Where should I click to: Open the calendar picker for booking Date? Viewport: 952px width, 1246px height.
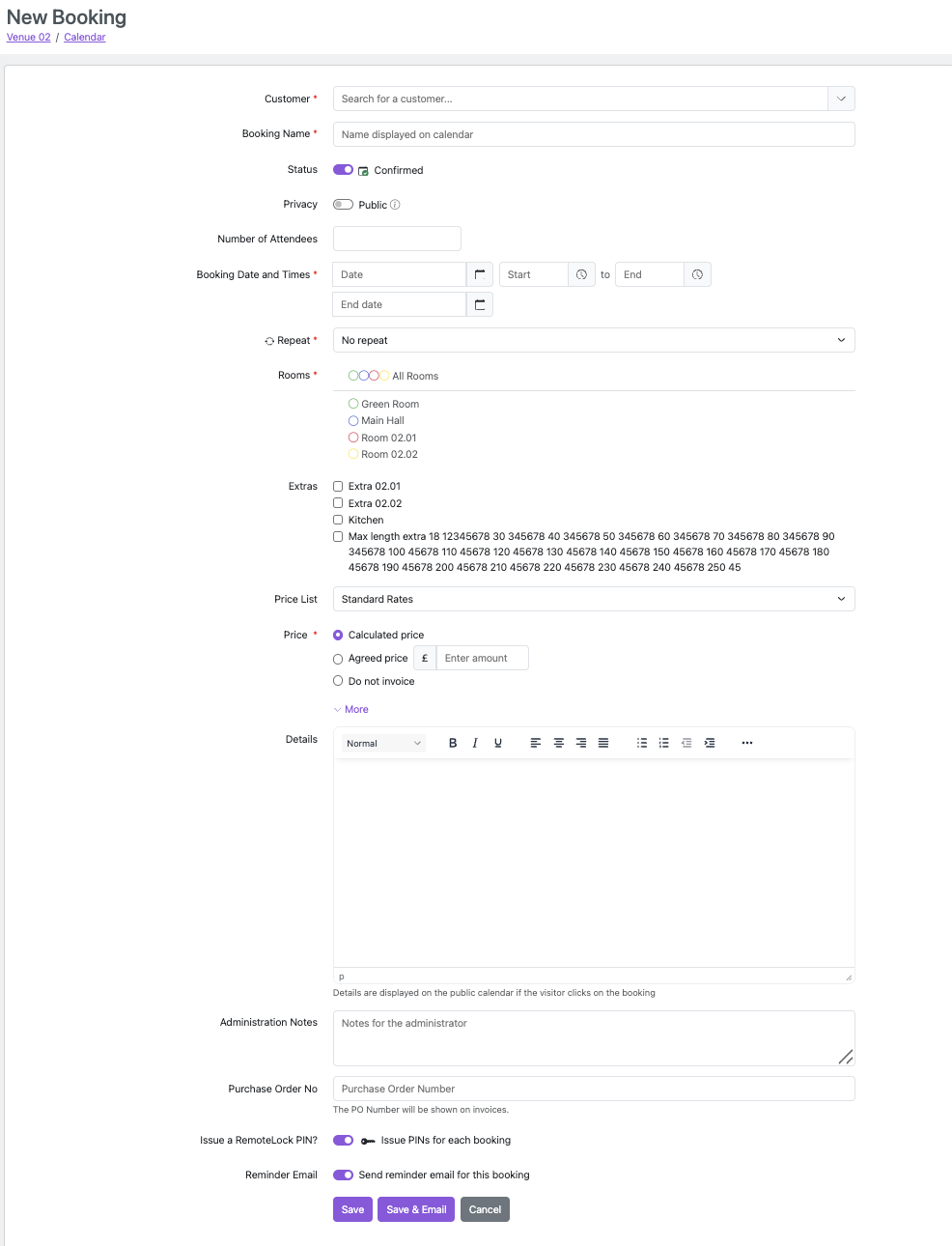tap(480, 274)
